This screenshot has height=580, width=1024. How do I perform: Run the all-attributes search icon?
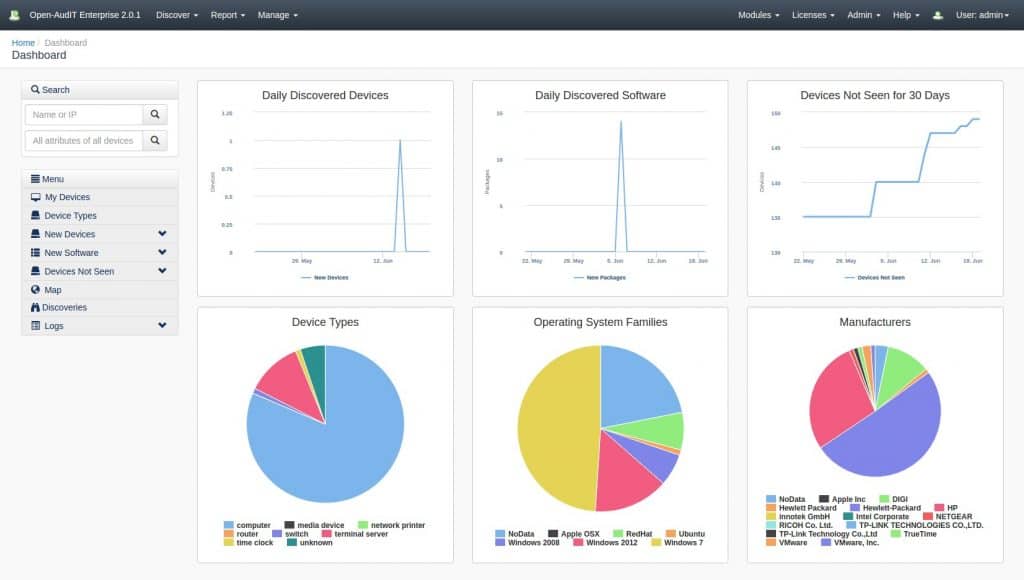(x=156, y=140)
